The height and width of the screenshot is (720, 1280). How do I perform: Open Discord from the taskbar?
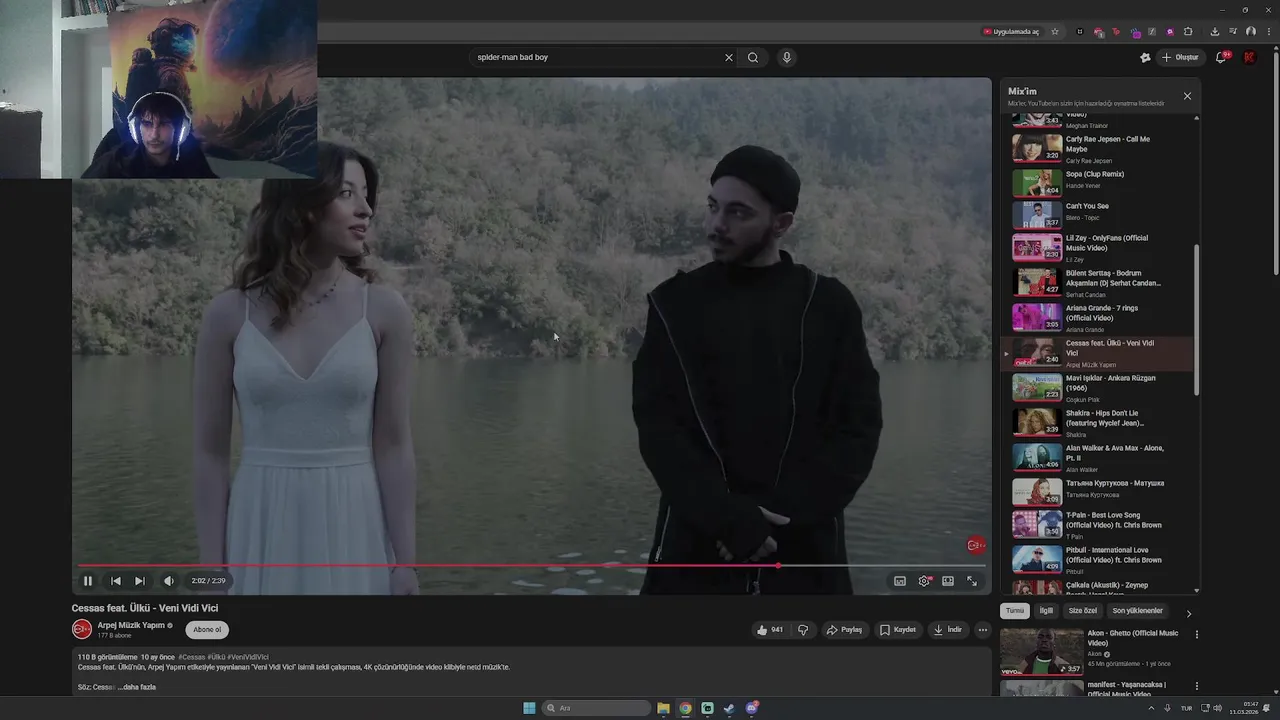[752, 708]
